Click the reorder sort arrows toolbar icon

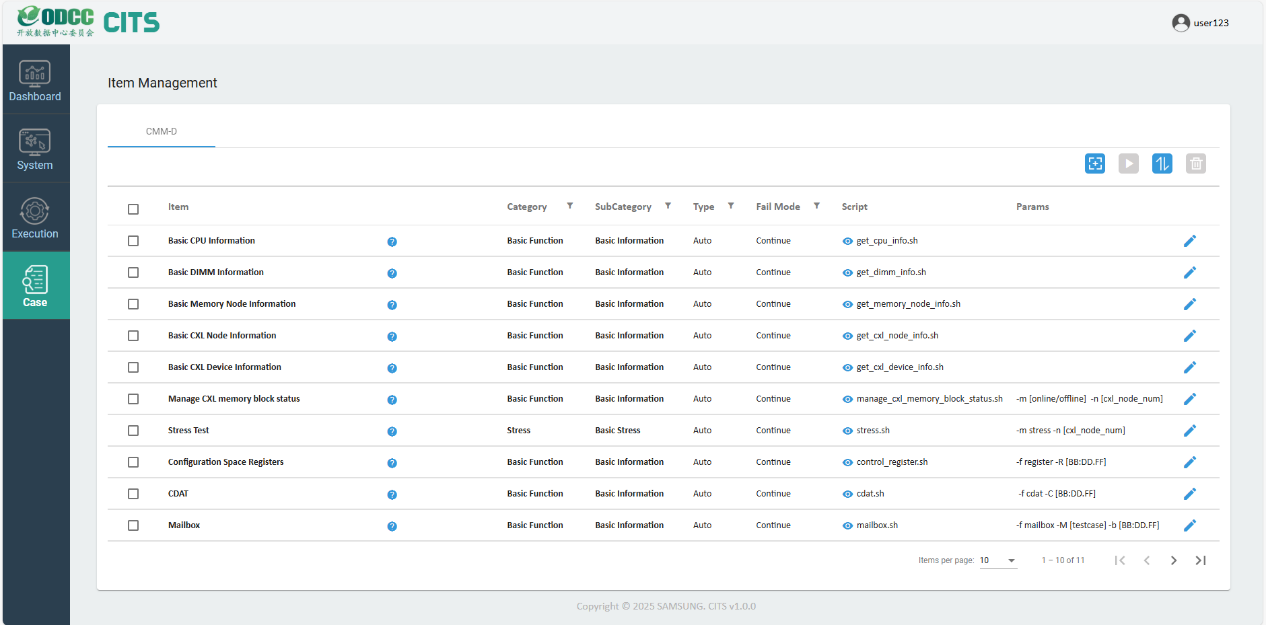(1162, 164)
